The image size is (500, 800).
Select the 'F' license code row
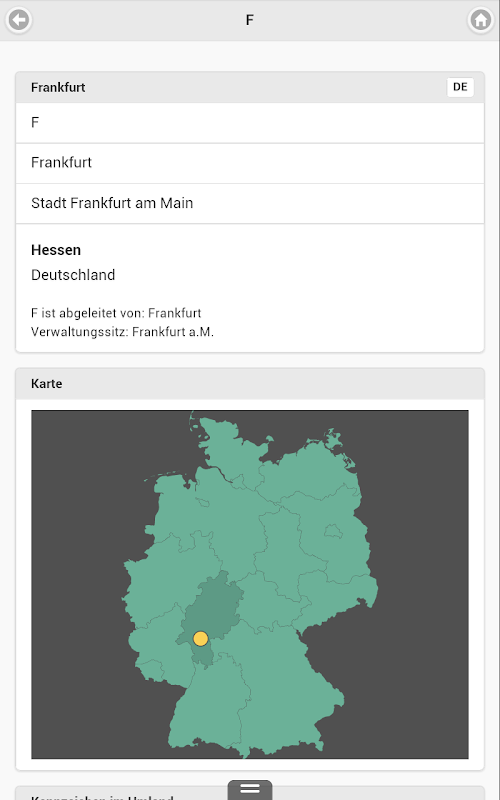pyautogui.click(x=250, y=123)
